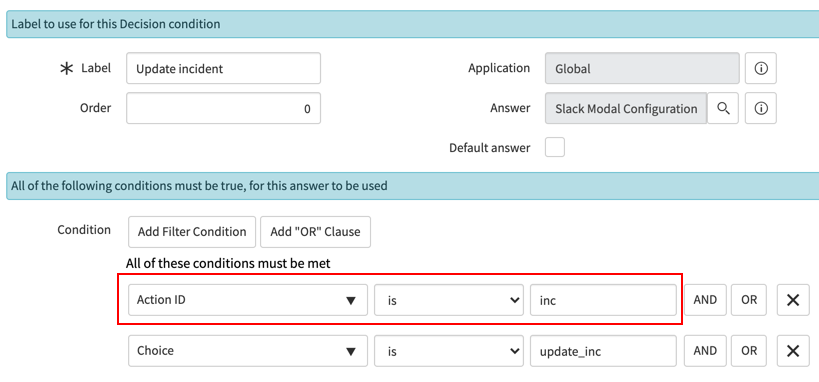Viewport: 819px width, 382px height.
Task: Open the Choice field dropdown
Action: 248,351
